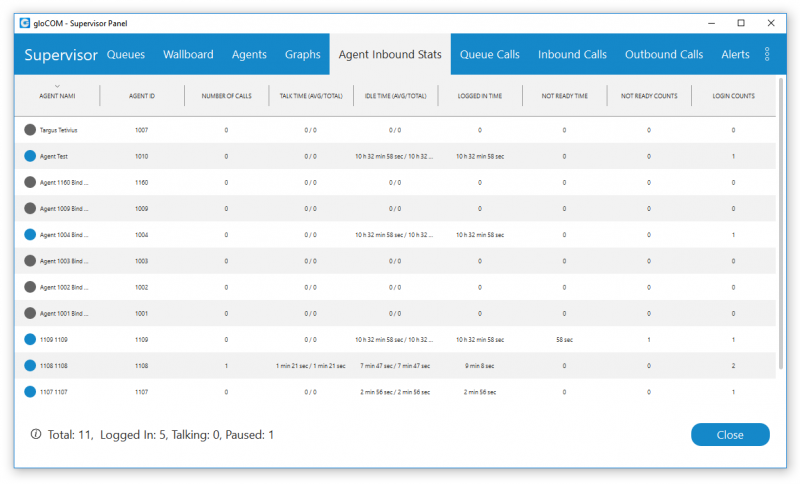Click the Number of Calls column header
The height and width of the screenshot is (484, 800).
[x=227, y=96]
